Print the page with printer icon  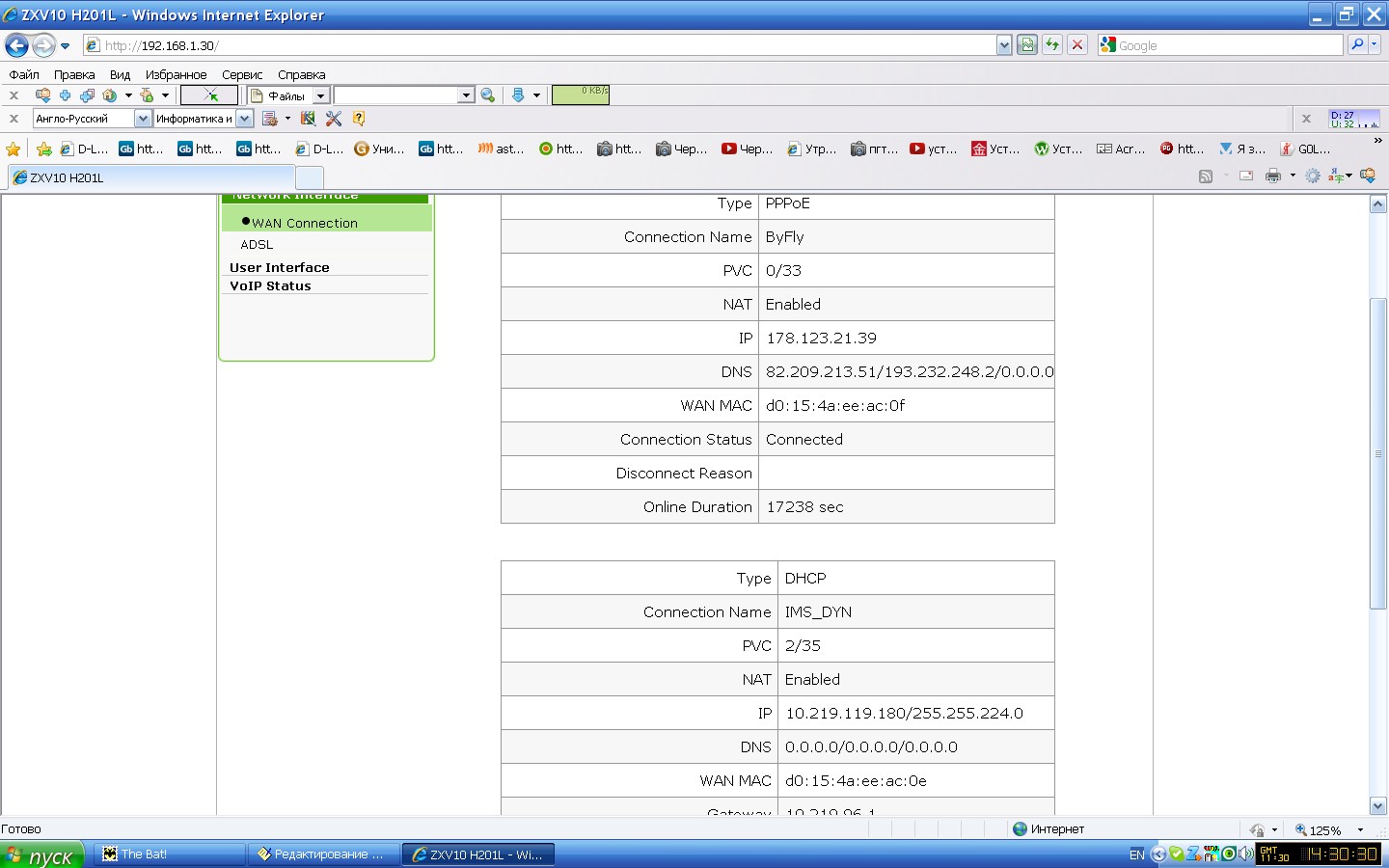[1273, 176]
